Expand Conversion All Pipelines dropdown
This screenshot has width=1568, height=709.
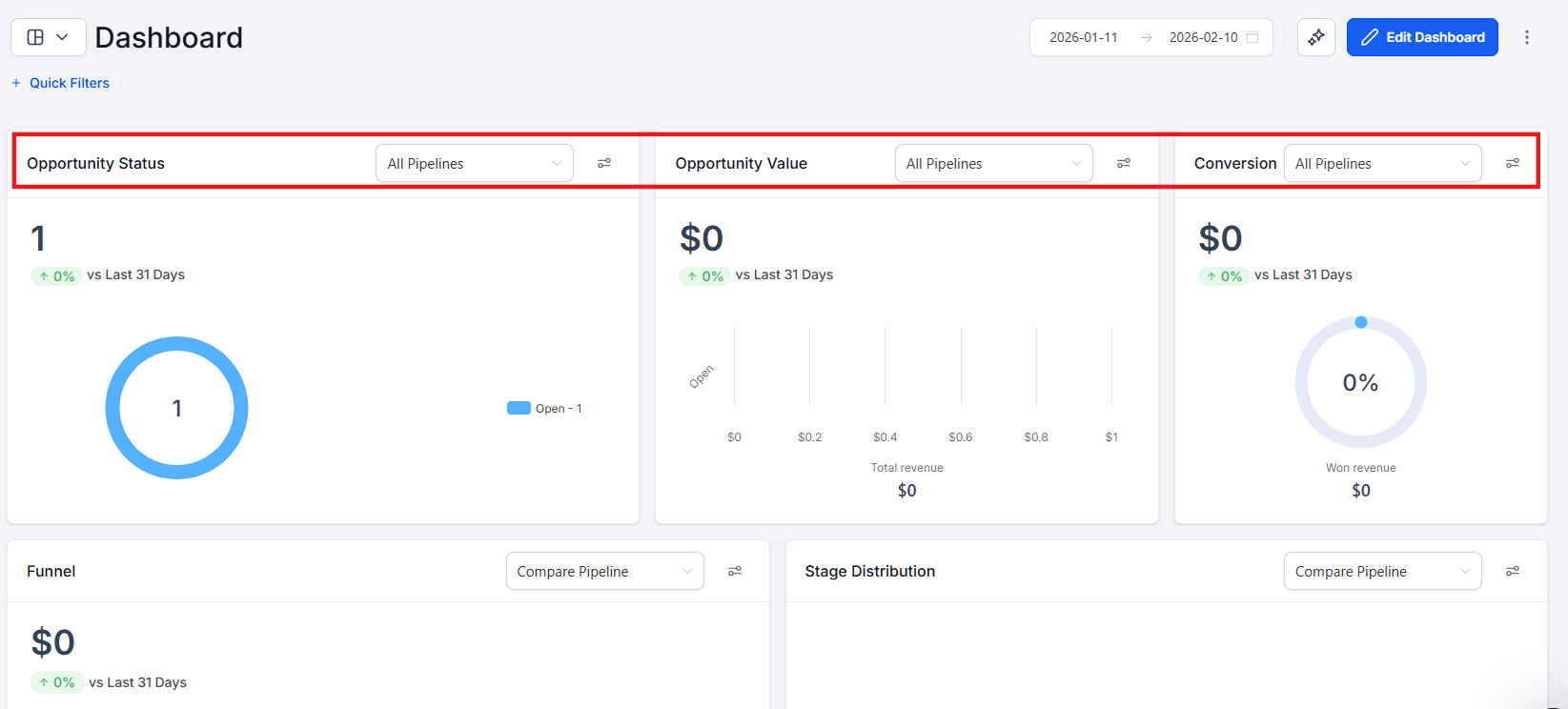point(1382,164)
